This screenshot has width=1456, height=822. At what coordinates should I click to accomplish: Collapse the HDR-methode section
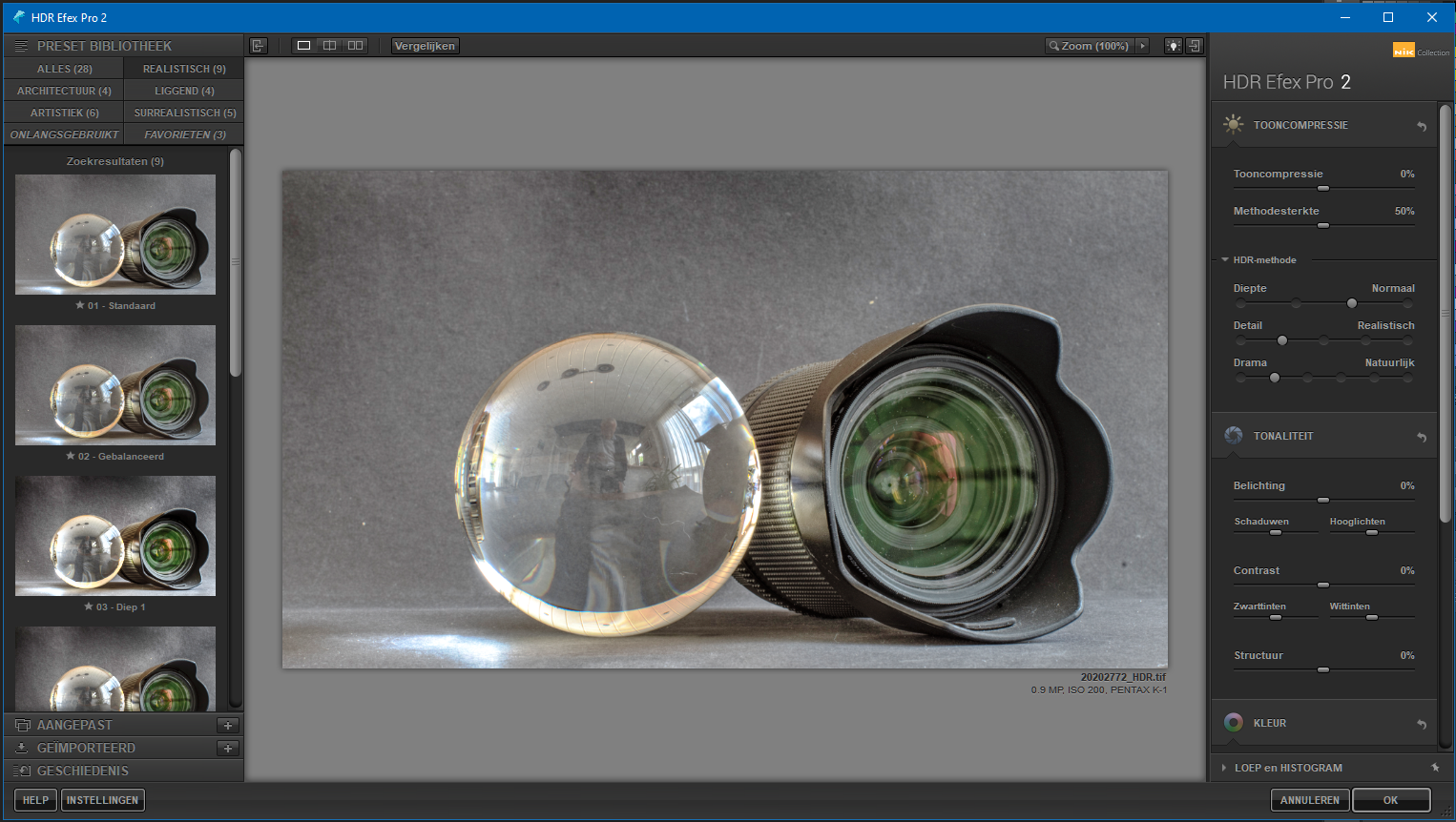[1225, 259]
